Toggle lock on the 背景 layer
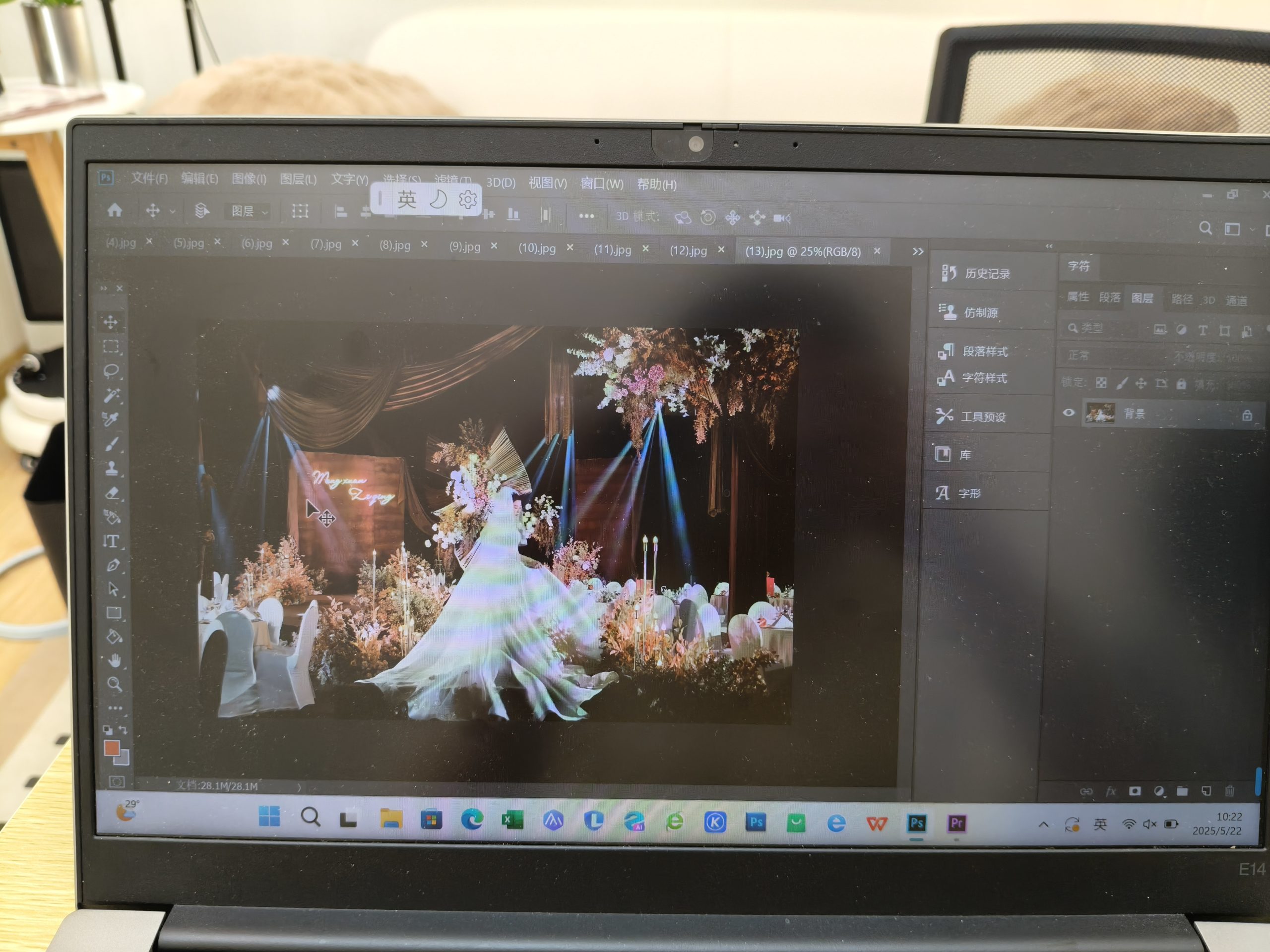The width and height of the screenshot is (1270, 952). point(1247,416)
